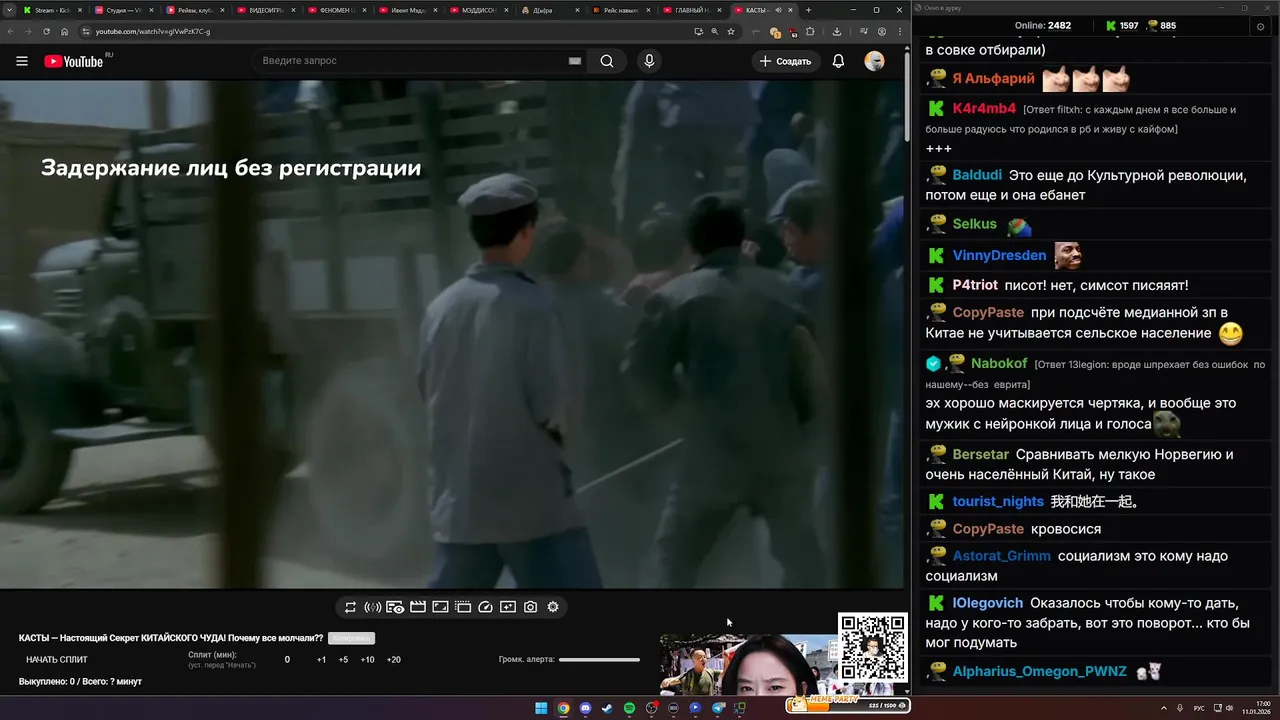Switch to the ГЛАВНЫЙ tab

(693, 10)
